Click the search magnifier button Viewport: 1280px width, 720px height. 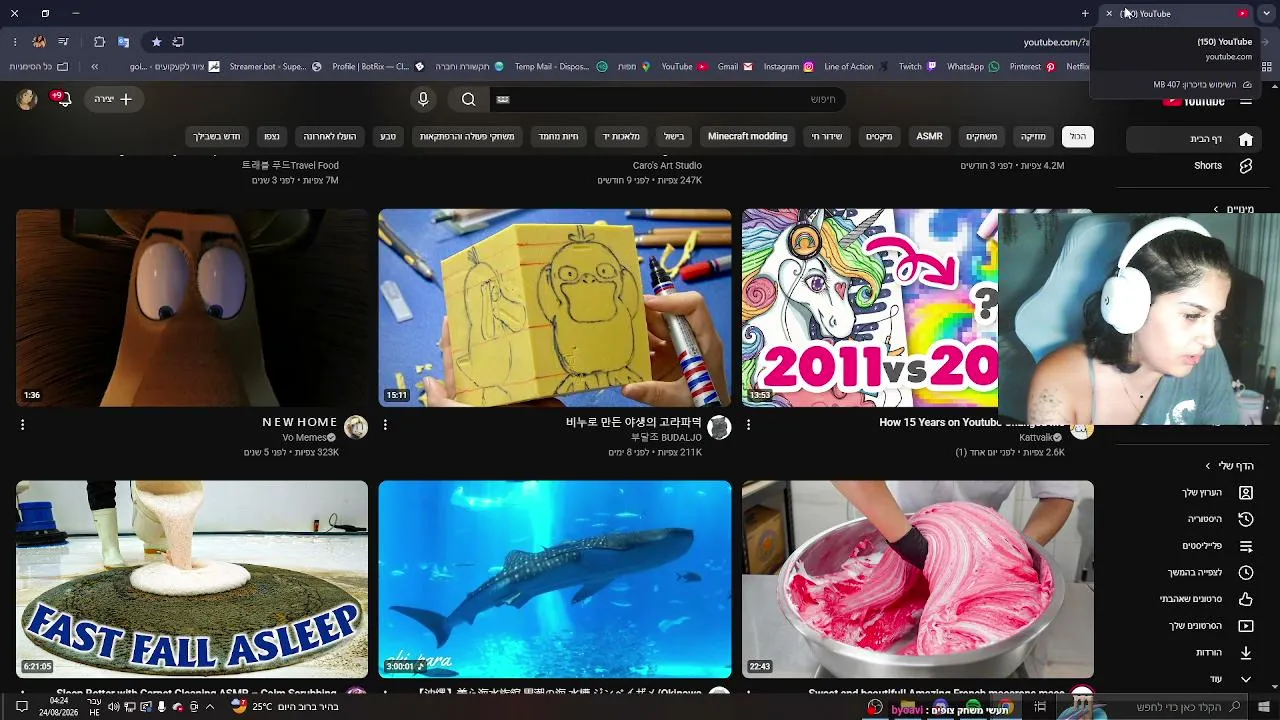468,99
